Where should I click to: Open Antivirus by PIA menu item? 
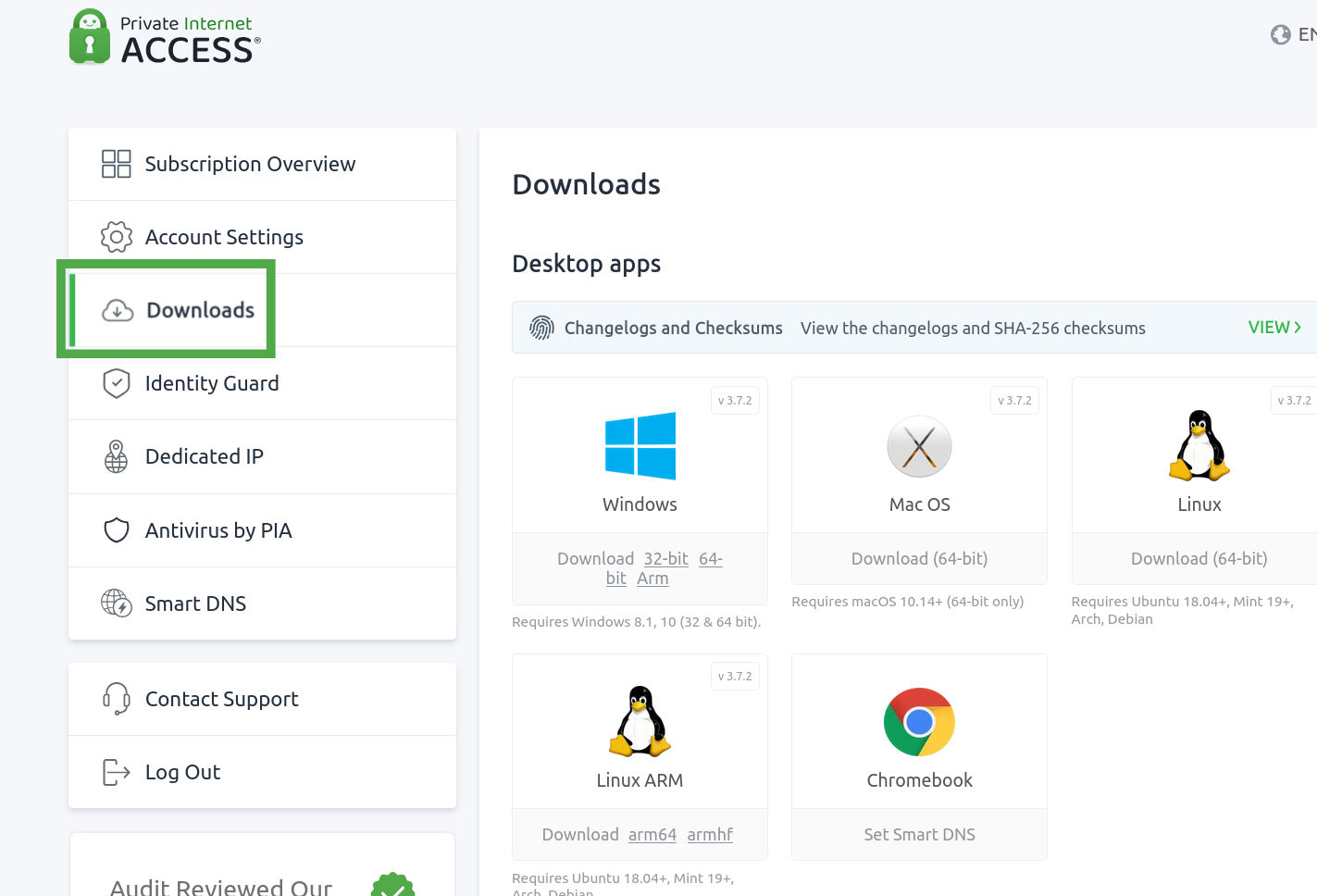click(x=262, y=530)
